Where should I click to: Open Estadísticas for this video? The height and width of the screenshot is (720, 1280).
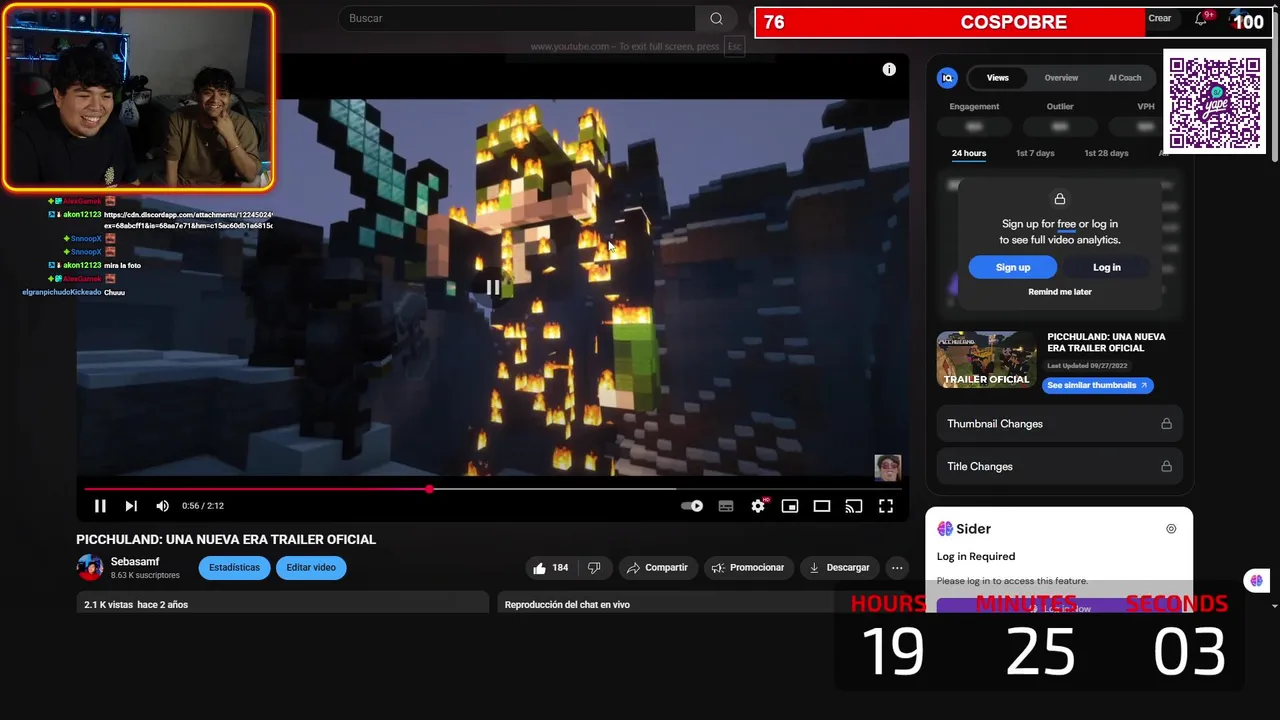234,568
